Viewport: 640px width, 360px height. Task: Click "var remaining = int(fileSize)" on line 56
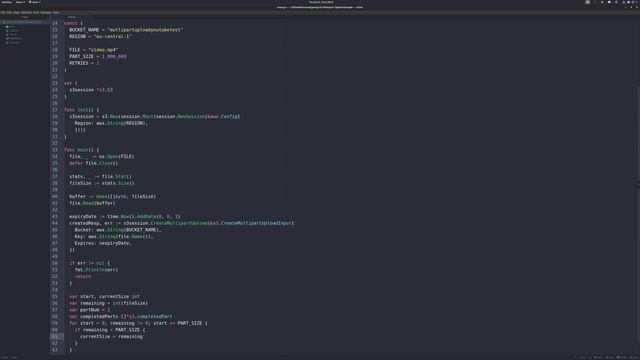pos(109,303)
